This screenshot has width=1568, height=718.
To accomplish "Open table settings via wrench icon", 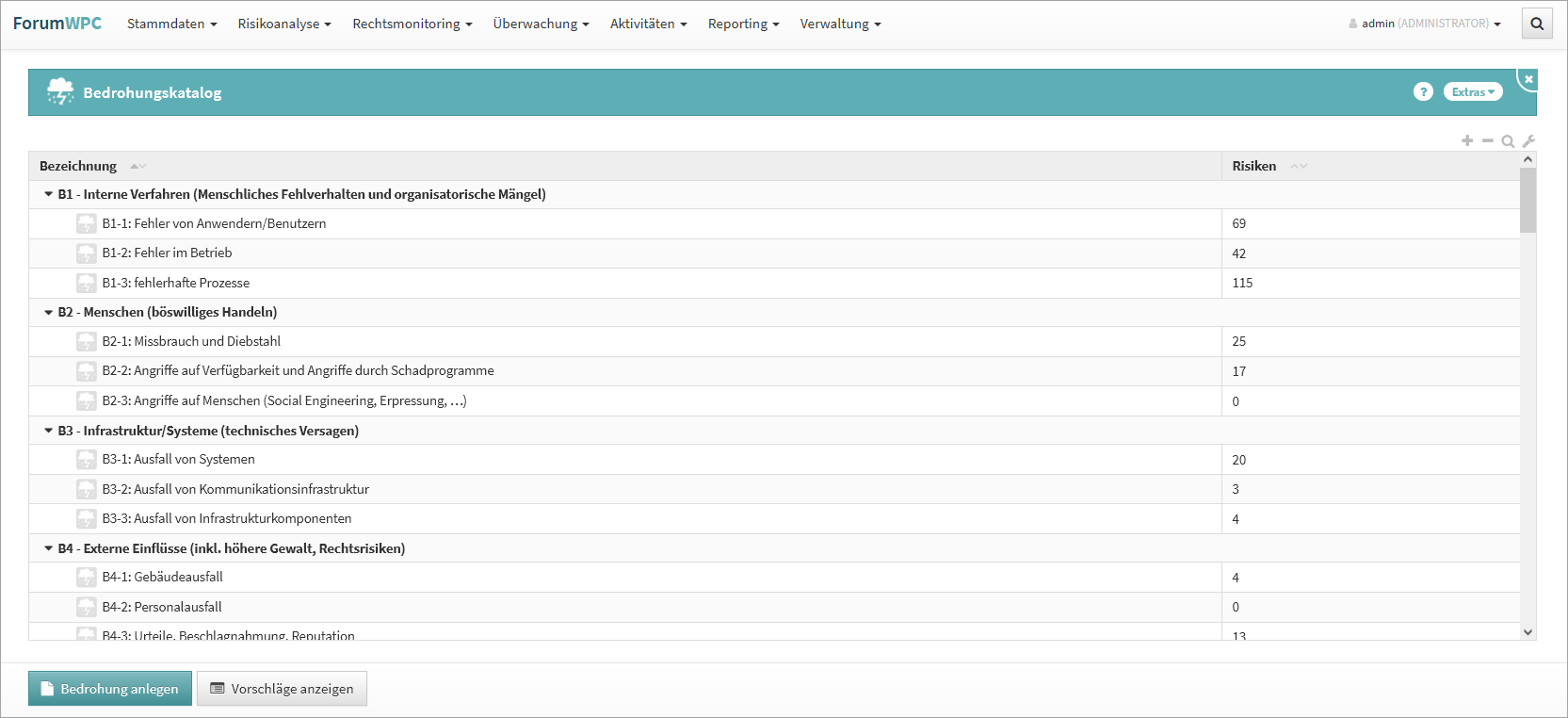I will [x=1528, y=140].
